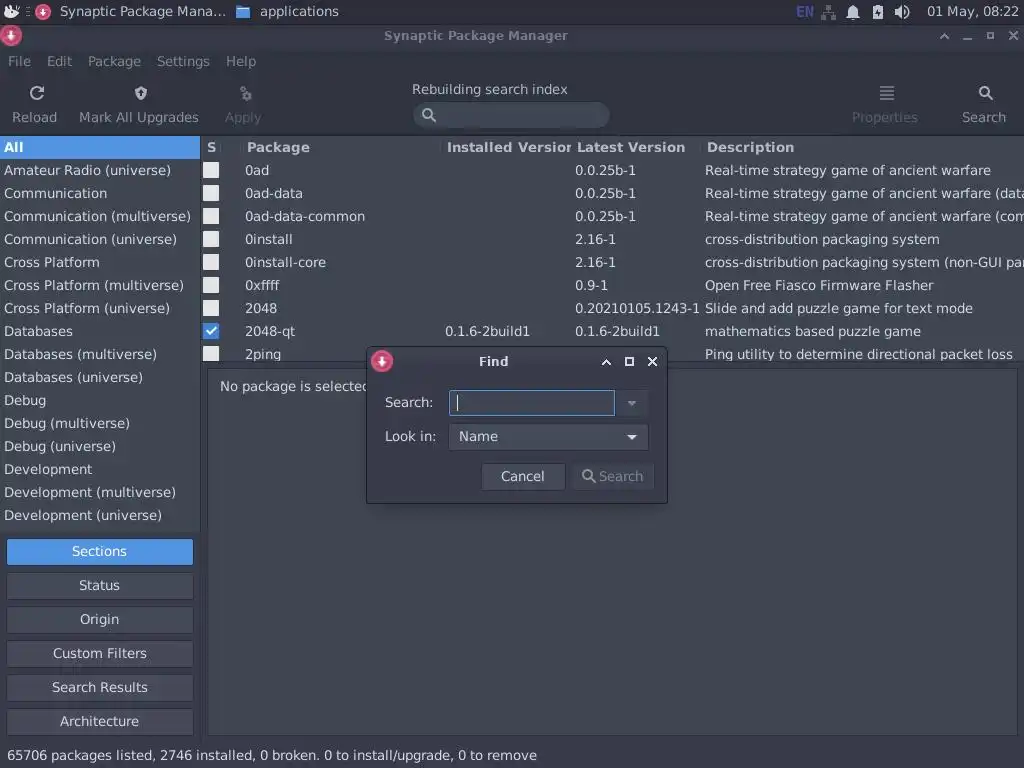Open the notifications bell icon

853,12
